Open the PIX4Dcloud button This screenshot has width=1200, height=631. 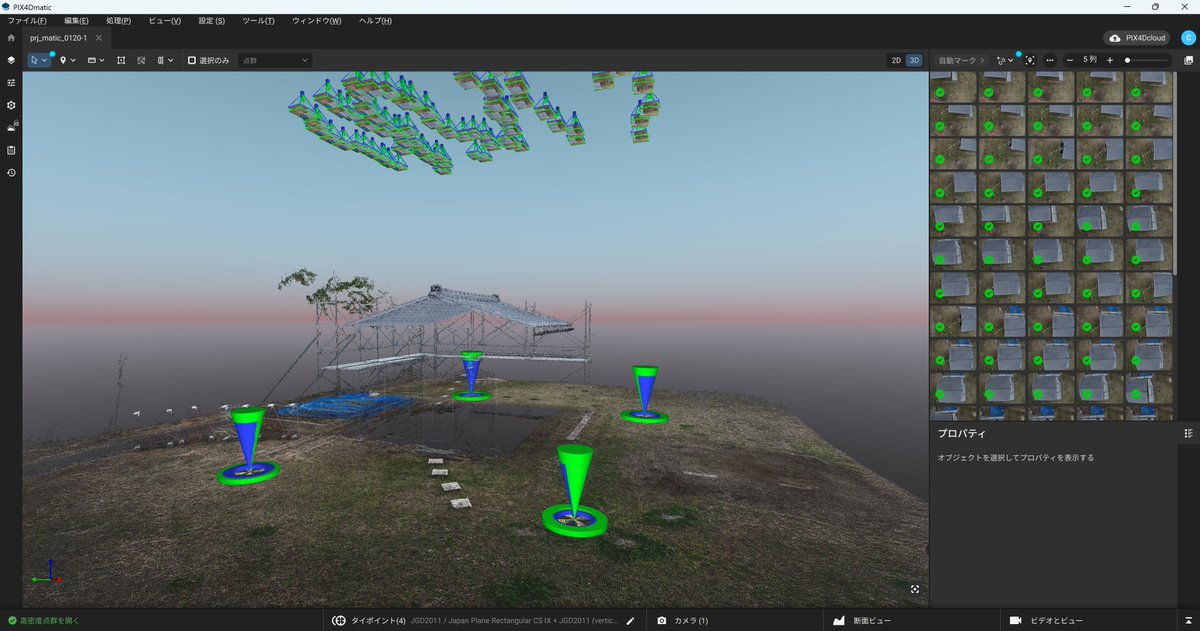[1137, 37]
